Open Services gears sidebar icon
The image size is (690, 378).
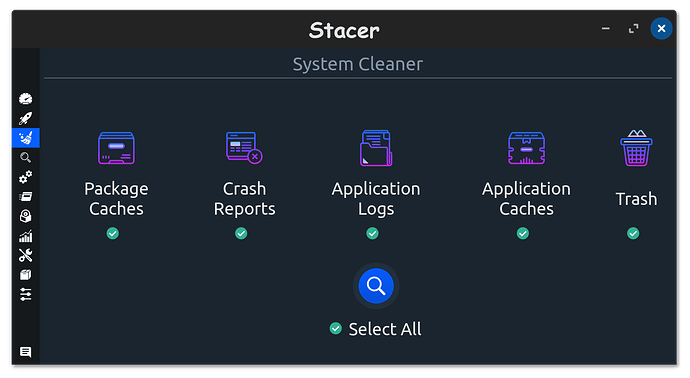point(26,177)
